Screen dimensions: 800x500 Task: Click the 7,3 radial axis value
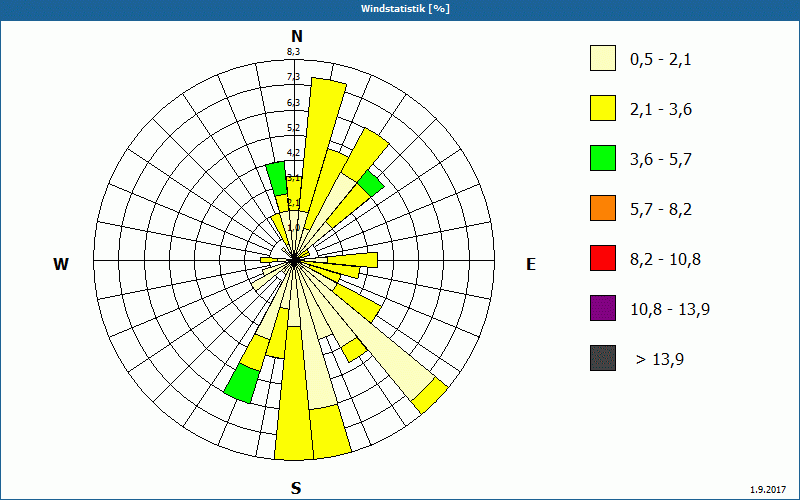point(293,77)
